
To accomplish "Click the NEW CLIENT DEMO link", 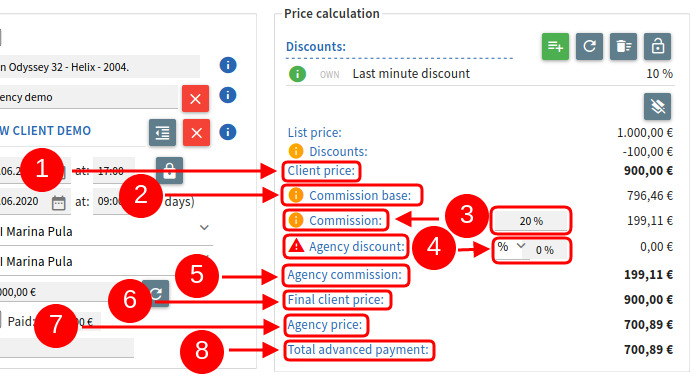I will click(x=45, y=130).
